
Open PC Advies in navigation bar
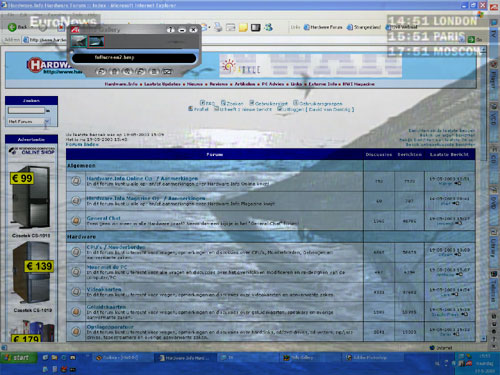pos(273,84)
